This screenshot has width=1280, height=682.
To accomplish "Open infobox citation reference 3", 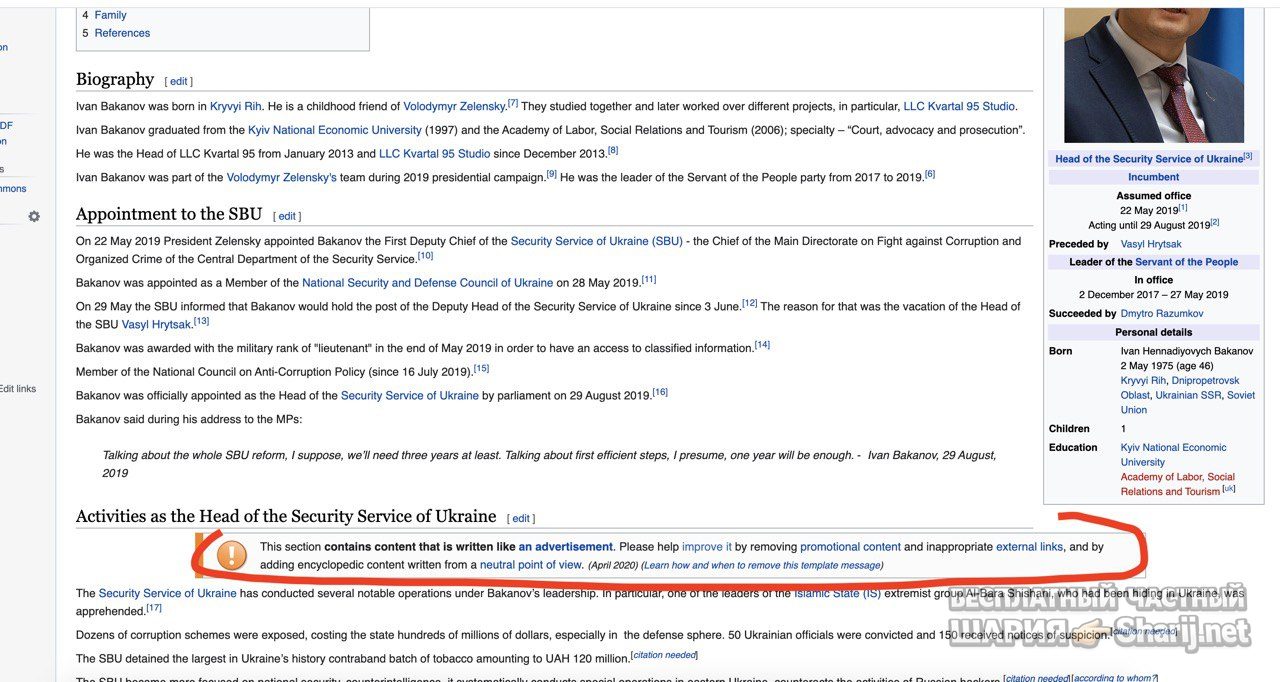I will 1248,156.
